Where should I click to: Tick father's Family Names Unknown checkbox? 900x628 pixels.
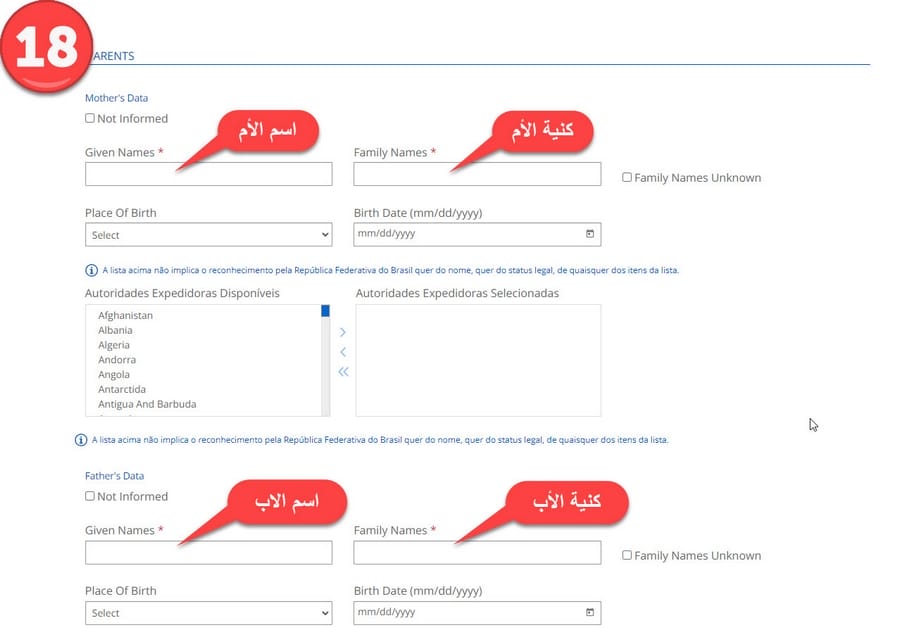(x=627, y=555)
